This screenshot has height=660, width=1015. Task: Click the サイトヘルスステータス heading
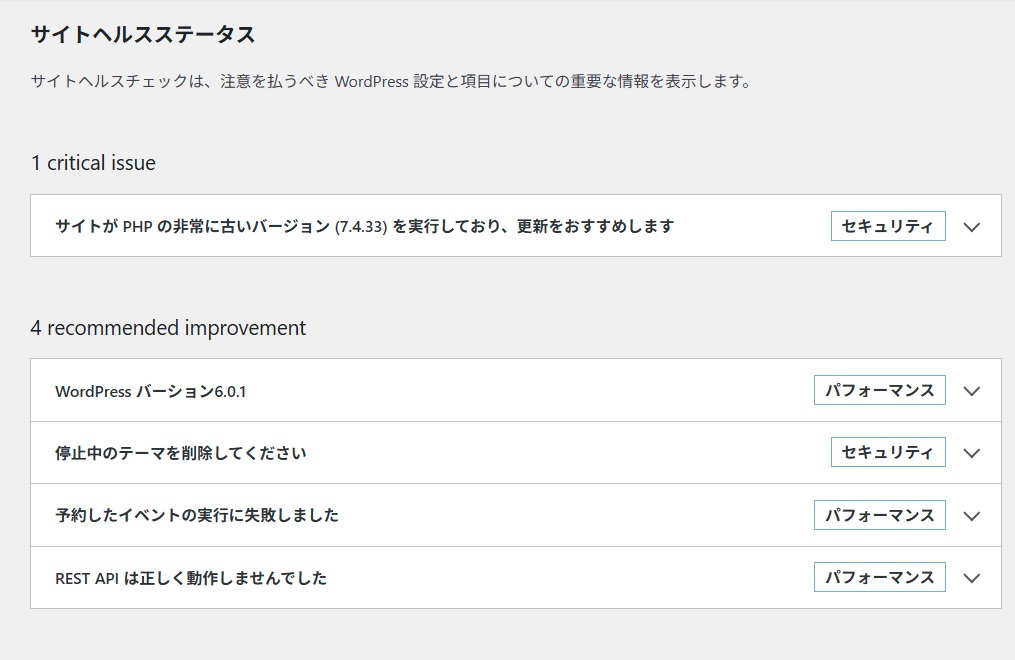tap(143, 35)
